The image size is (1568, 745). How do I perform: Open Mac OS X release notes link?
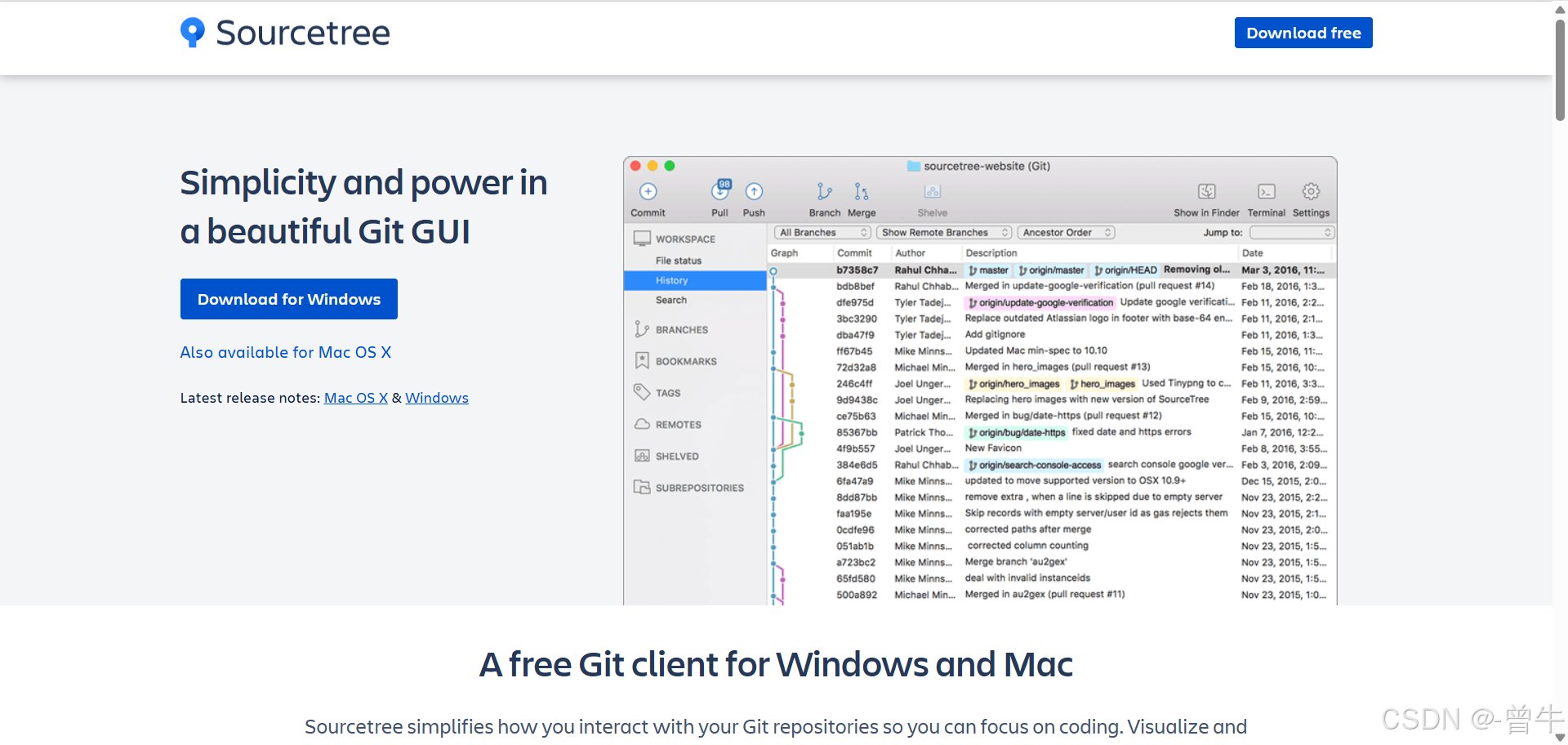[356, 398]
